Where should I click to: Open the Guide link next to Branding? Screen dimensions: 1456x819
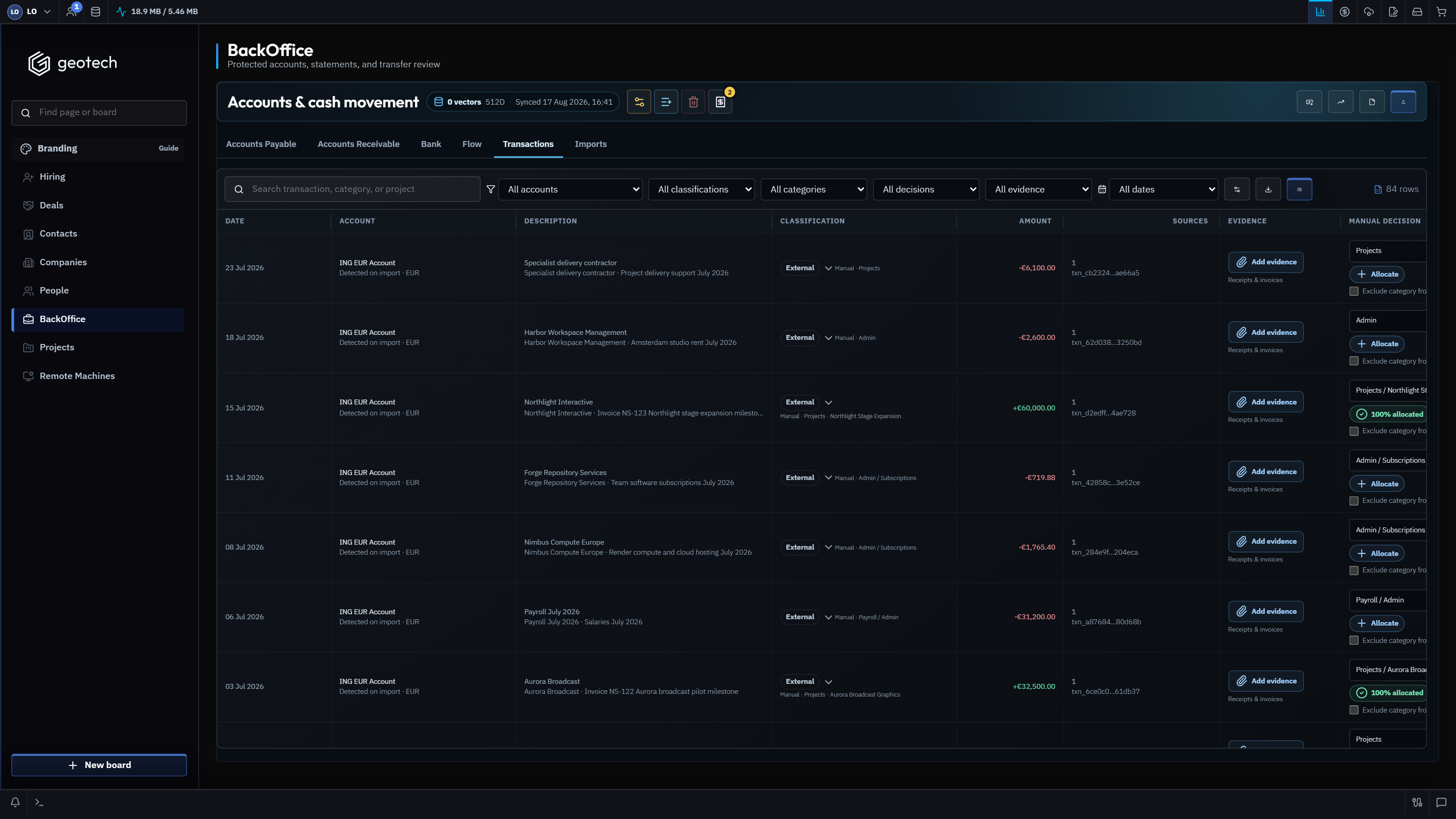pos(168,148)
